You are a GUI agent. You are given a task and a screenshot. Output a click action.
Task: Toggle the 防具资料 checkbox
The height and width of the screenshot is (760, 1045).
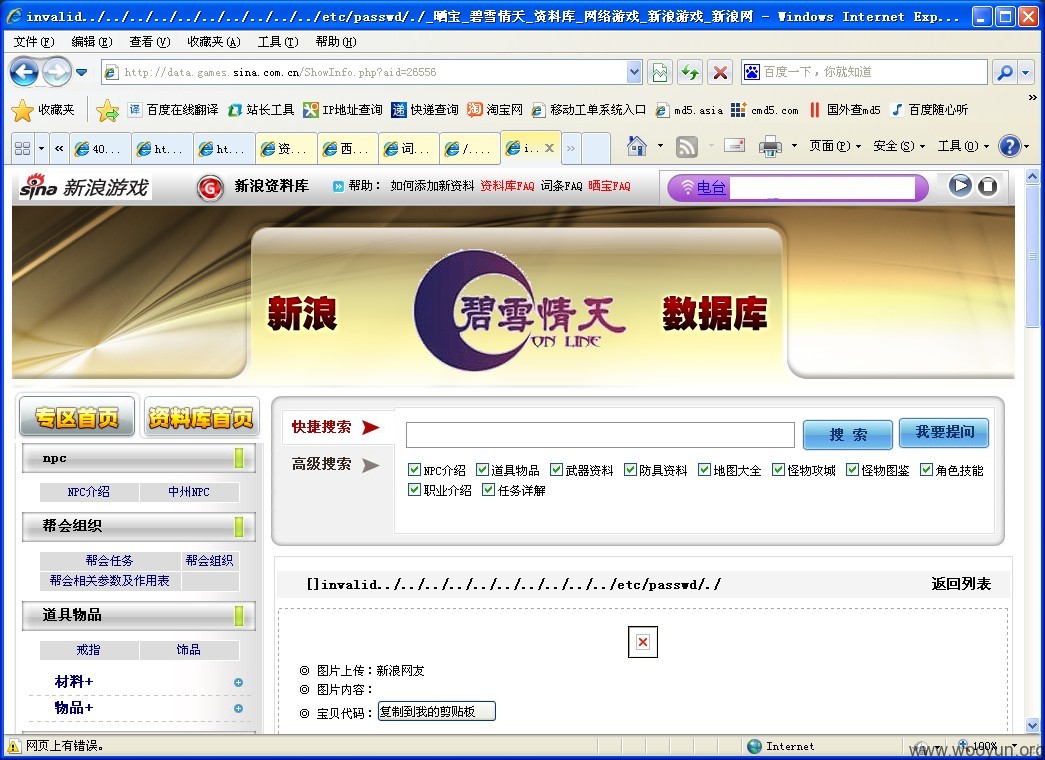point(630,470)
